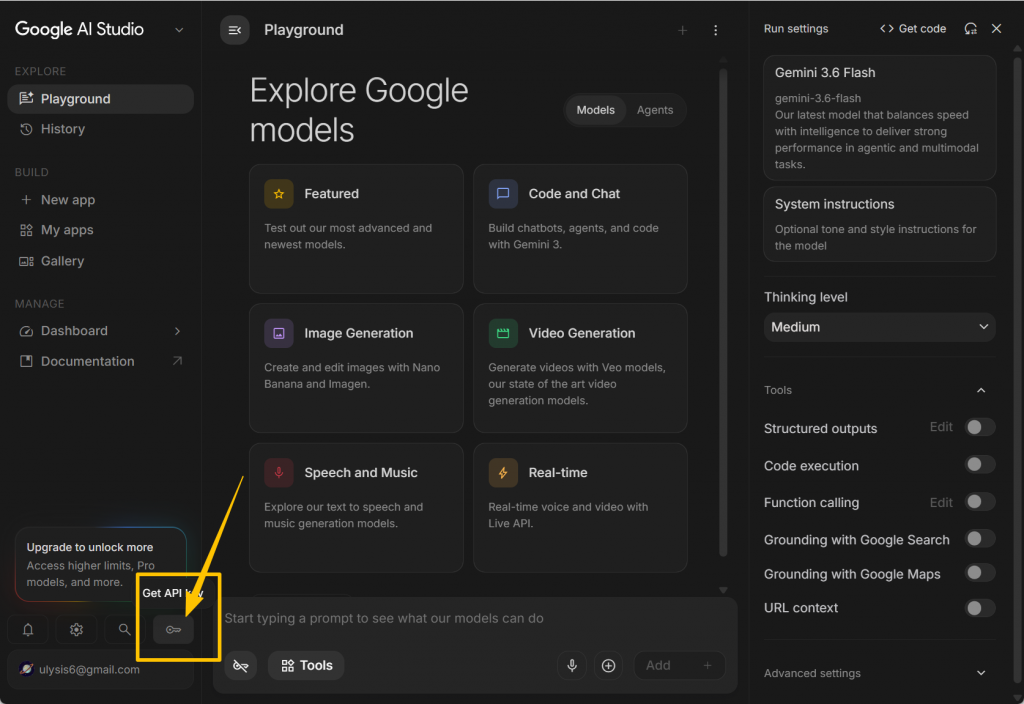
Task: Click the circled plus insert media icon
Action: click(x=608, y=665)
